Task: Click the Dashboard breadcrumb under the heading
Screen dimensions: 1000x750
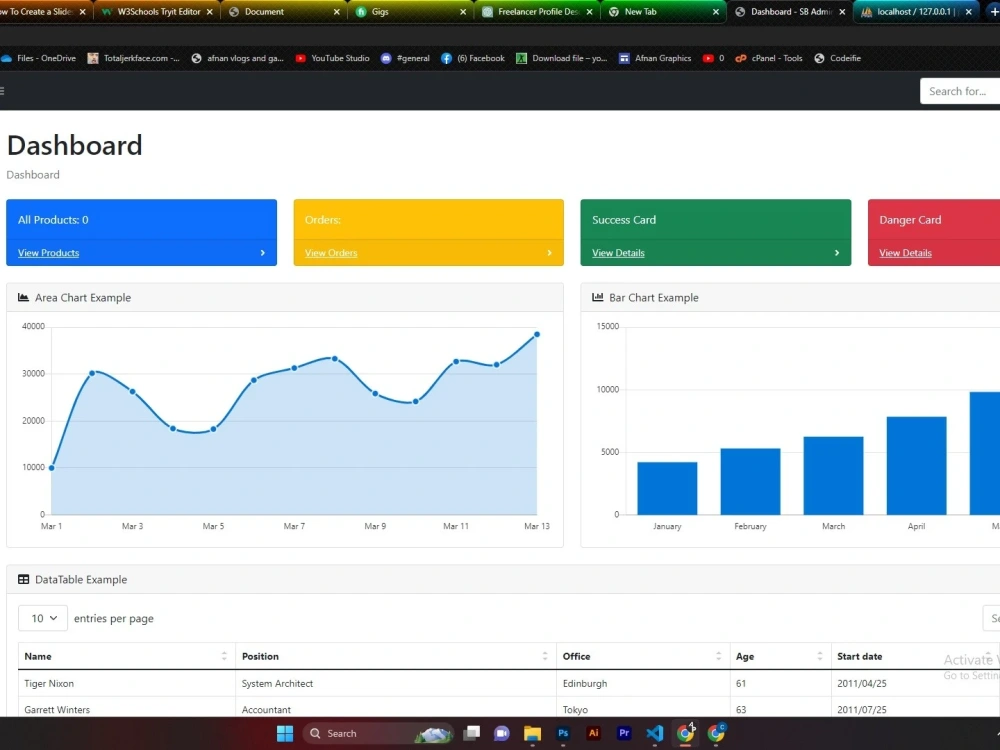Action: point(33,175)
